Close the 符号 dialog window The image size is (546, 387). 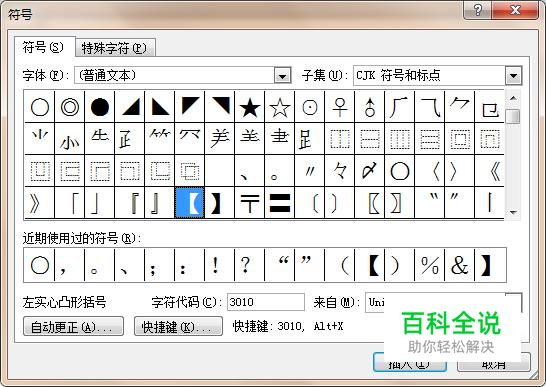(515, 10)
